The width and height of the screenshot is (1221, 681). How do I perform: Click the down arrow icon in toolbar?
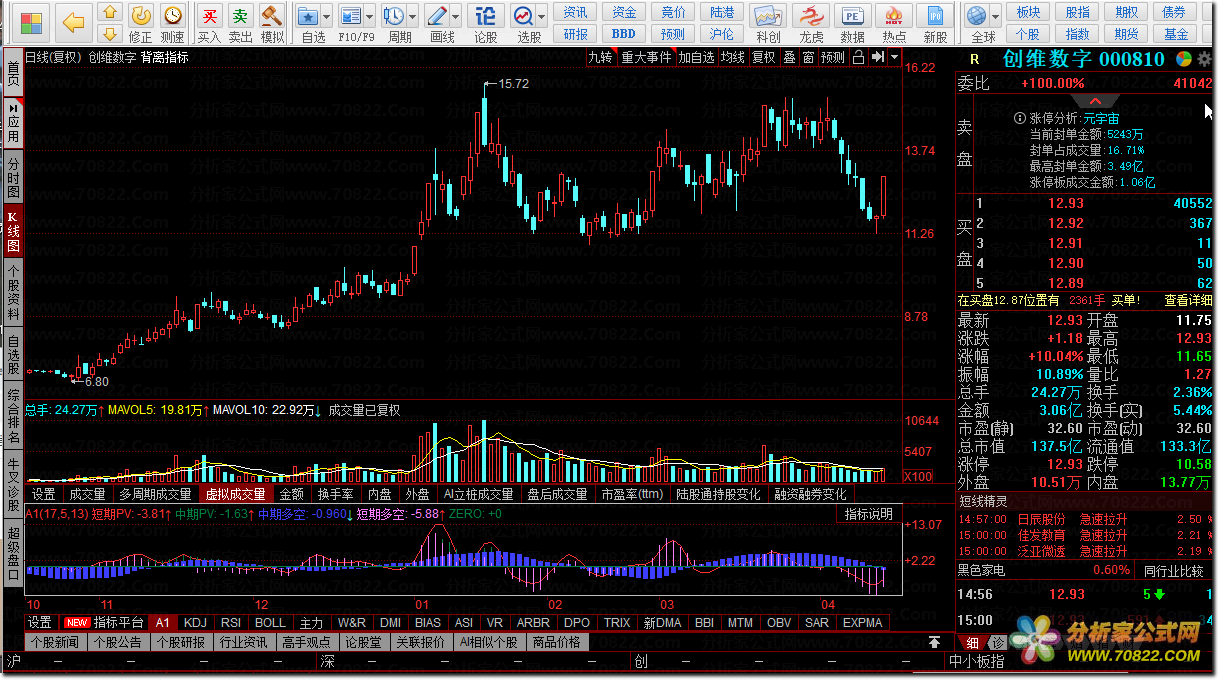pos(110,34)
